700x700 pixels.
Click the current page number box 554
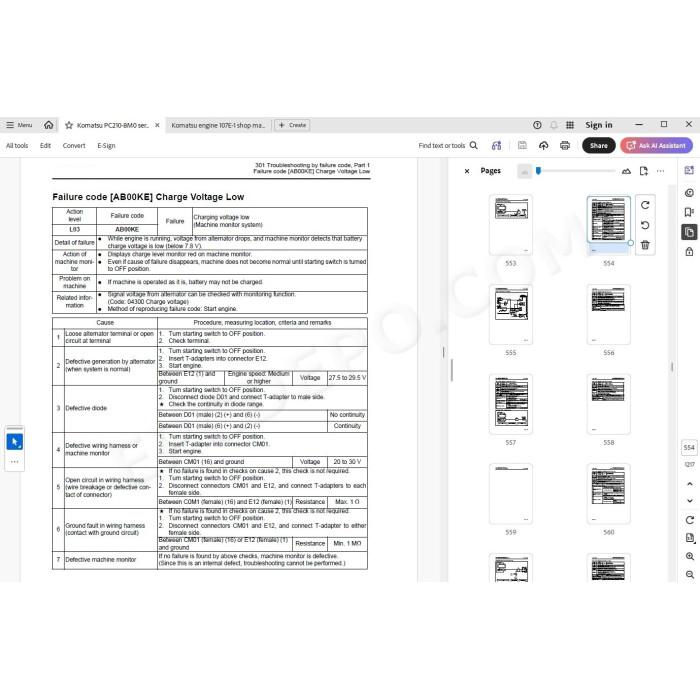click(689, 447)
